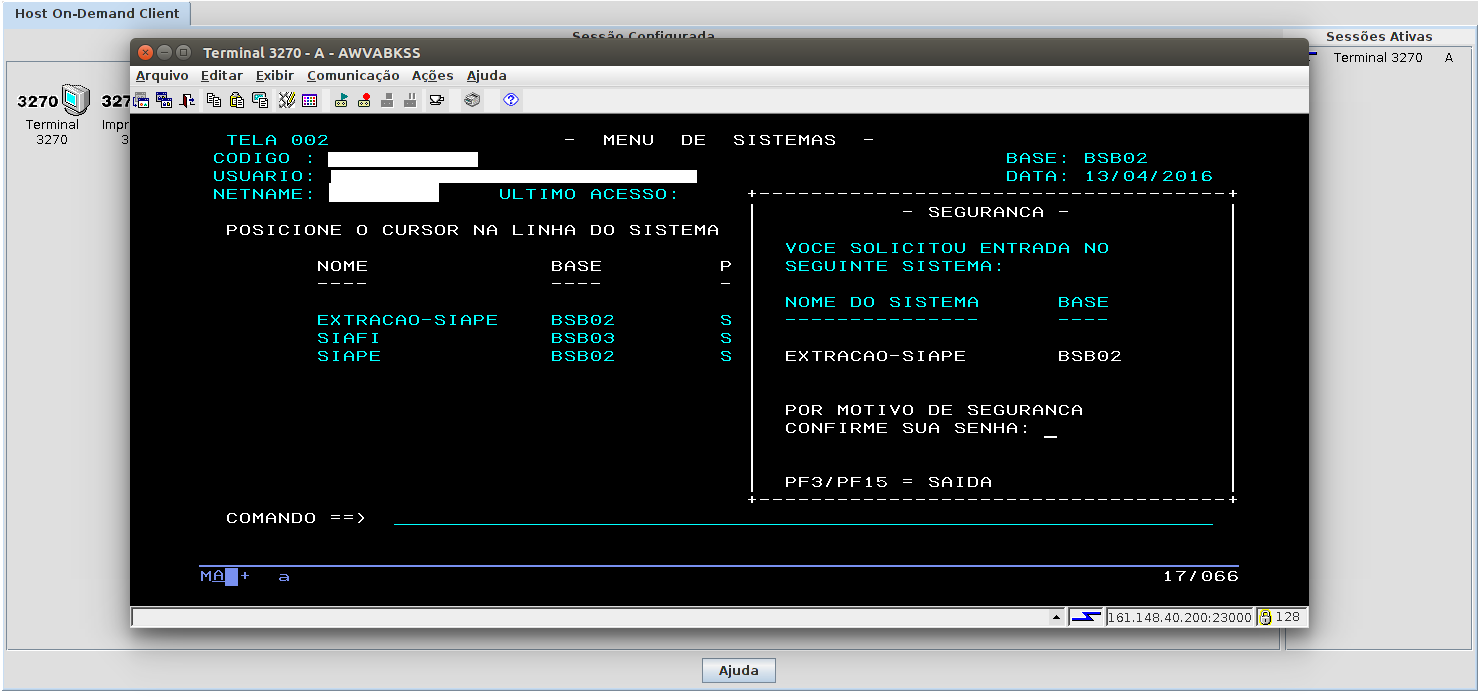Click the Terminal 3270 entry under Sessões Ativas
1480x697 pixels.
(1378, 58)
